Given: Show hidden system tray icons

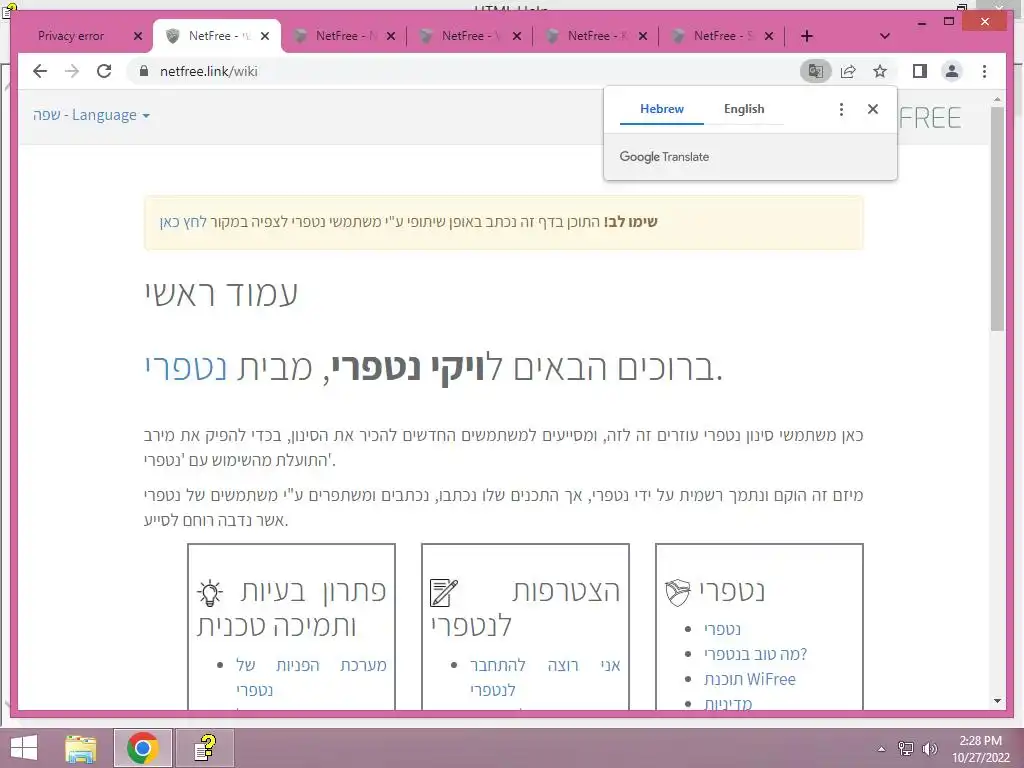Looking at the screenshot, I should (882, 749).
